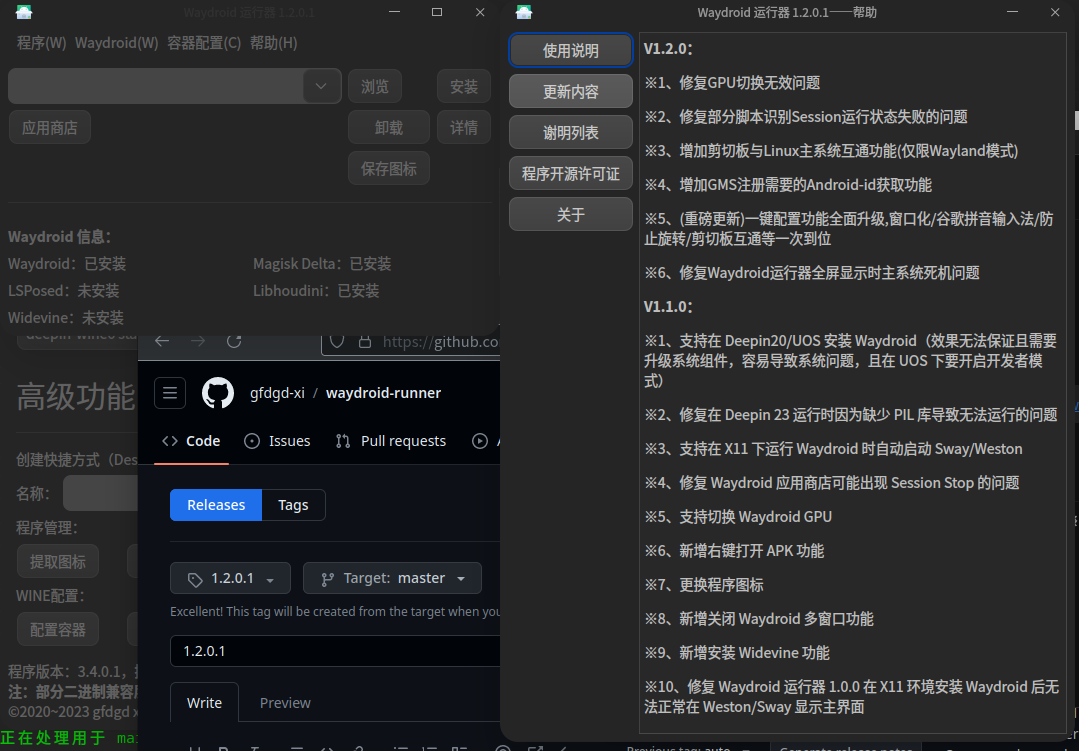1079x751 pixels.
Task: Select the Write tab in release editor
Action: pos(204,703)
